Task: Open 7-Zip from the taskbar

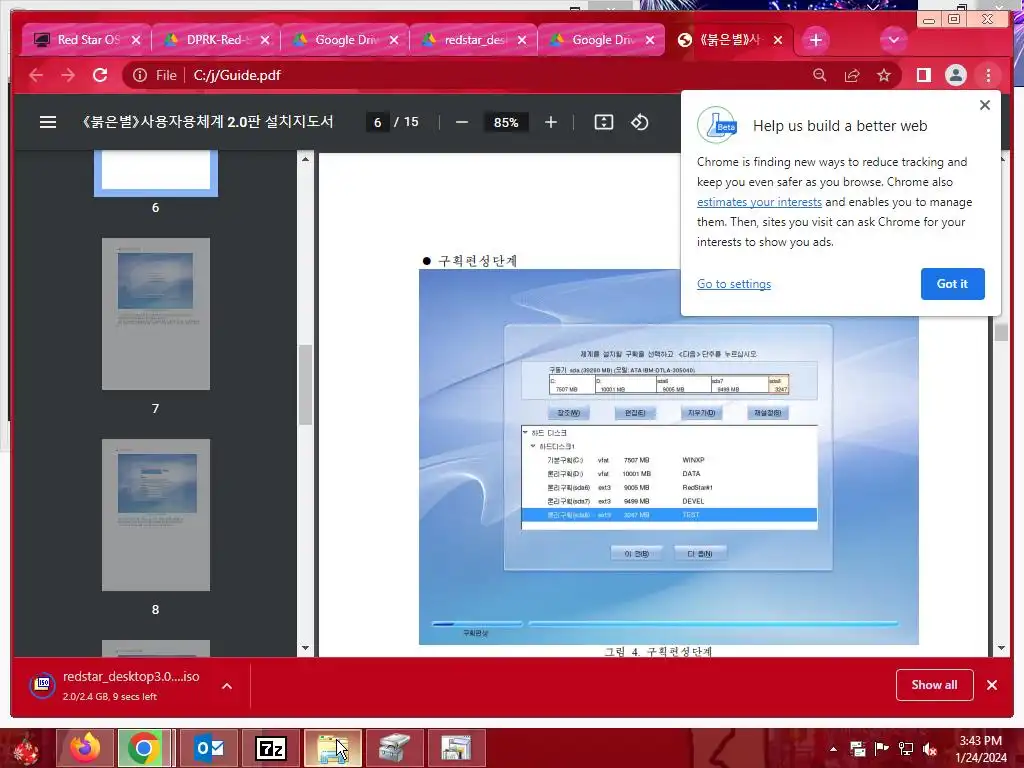Action: click(x=270, y=748)
